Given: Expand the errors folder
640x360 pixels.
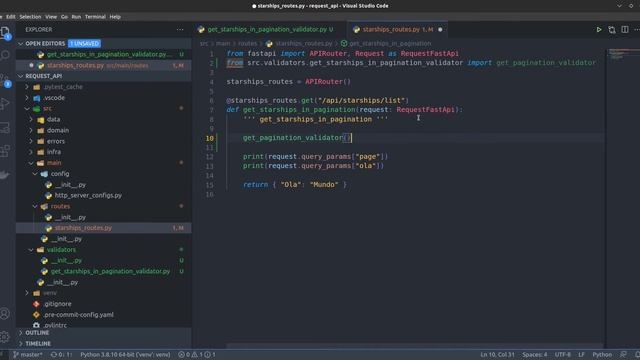Looking at the screenshot, I should 56,141.
